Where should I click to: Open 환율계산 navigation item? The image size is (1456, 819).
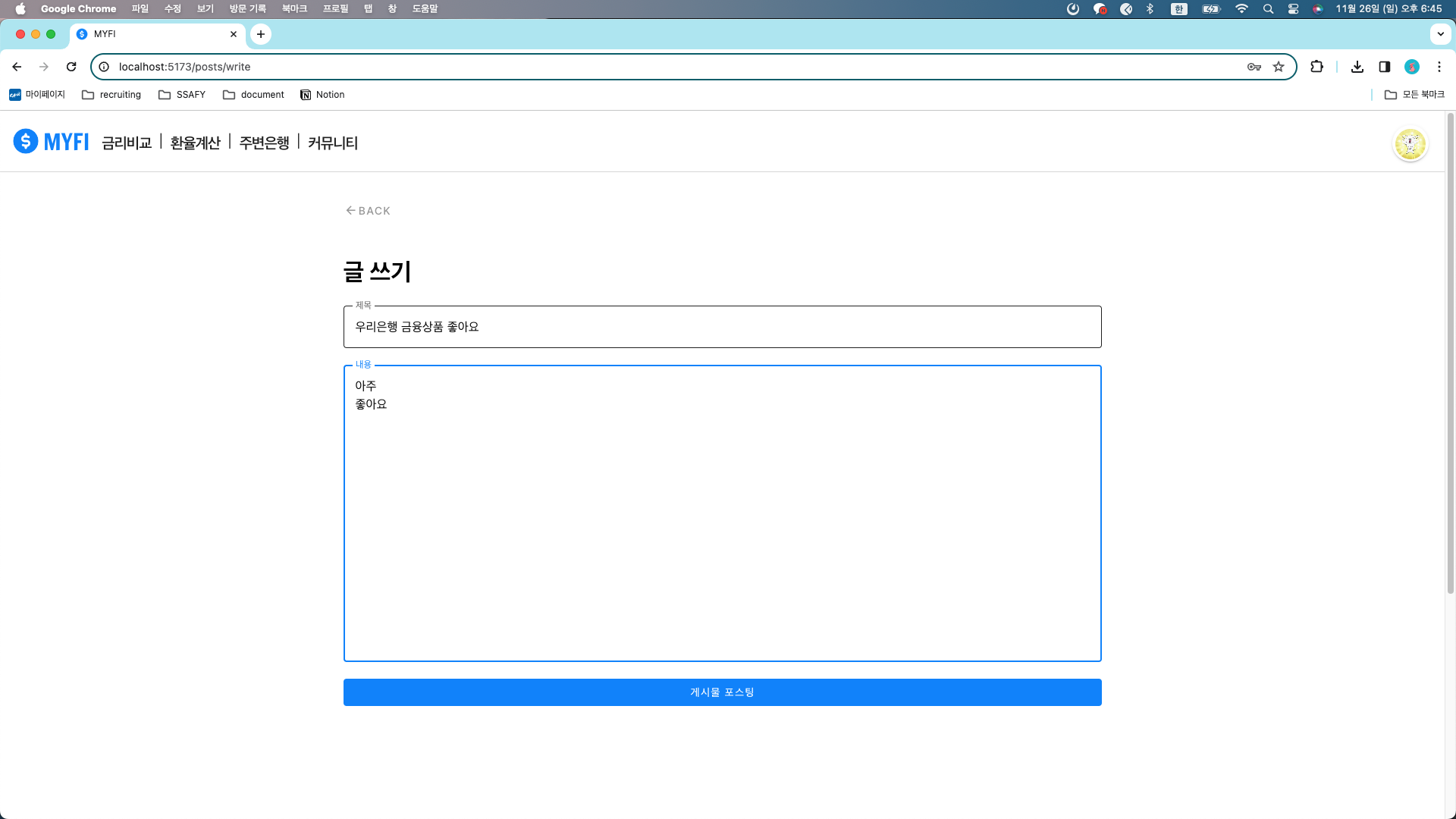pyautogui.click(x=195, y=143)
